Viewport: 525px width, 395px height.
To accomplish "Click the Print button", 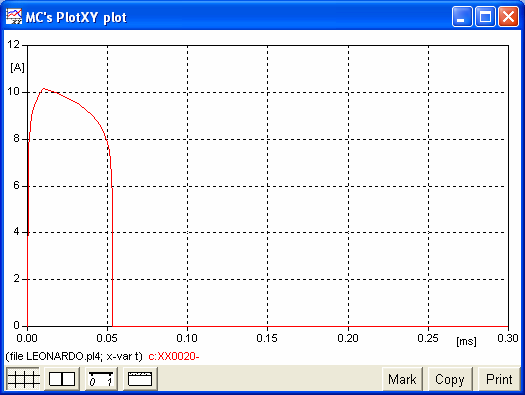I will coord(499,379).
